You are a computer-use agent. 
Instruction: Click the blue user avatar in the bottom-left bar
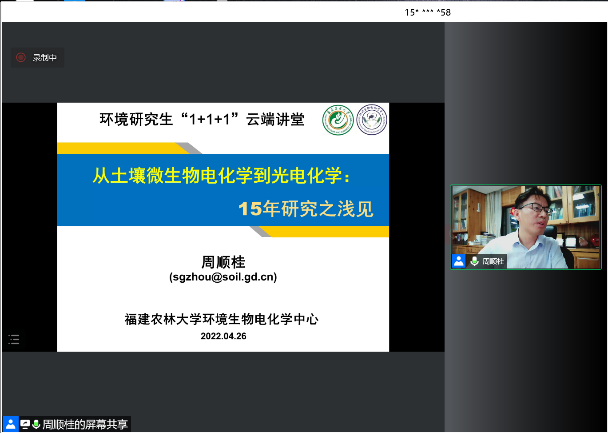pyautogui.click(x=11, y=424)
